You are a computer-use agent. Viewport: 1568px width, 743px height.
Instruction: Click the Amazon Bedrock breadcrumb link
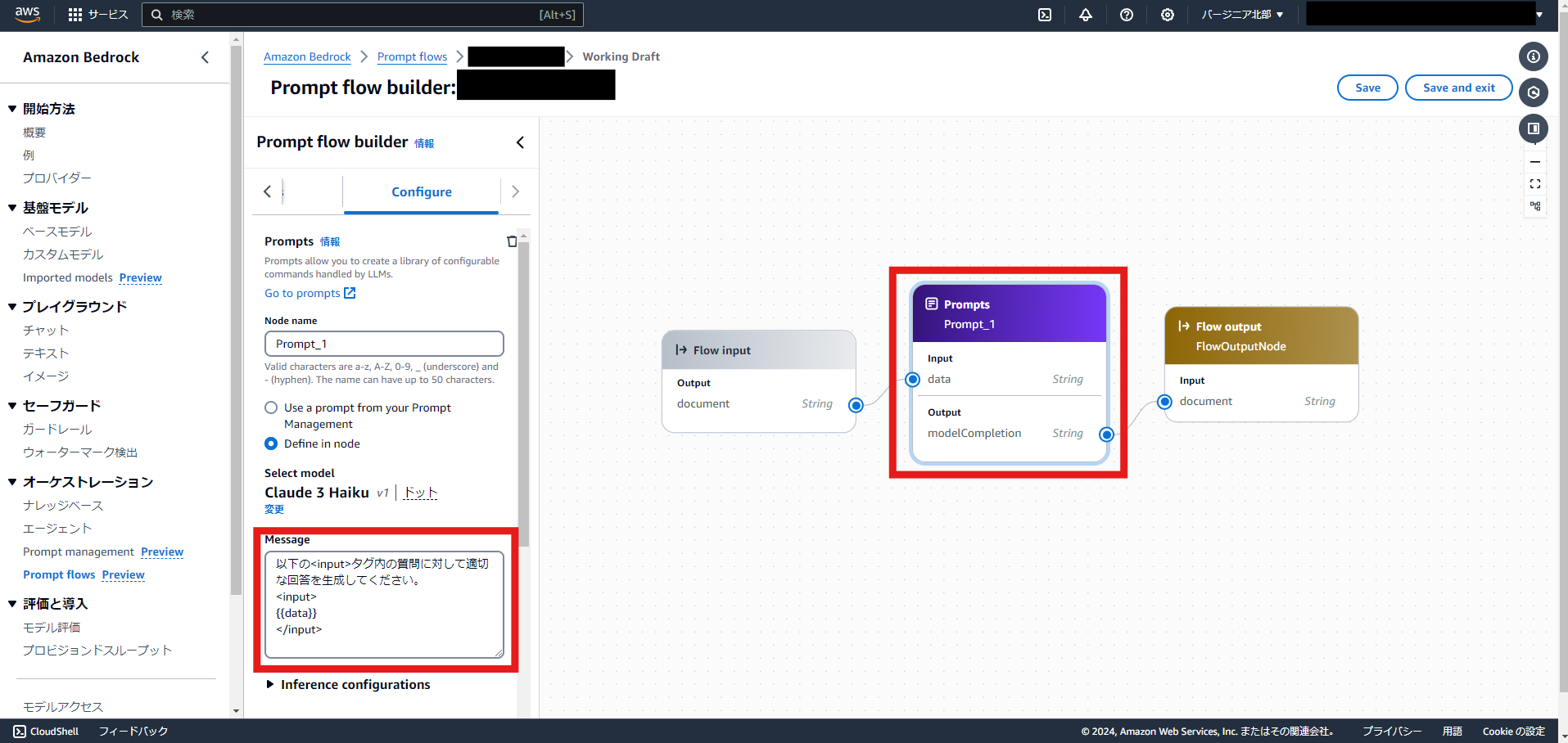(x=307, y=56)
